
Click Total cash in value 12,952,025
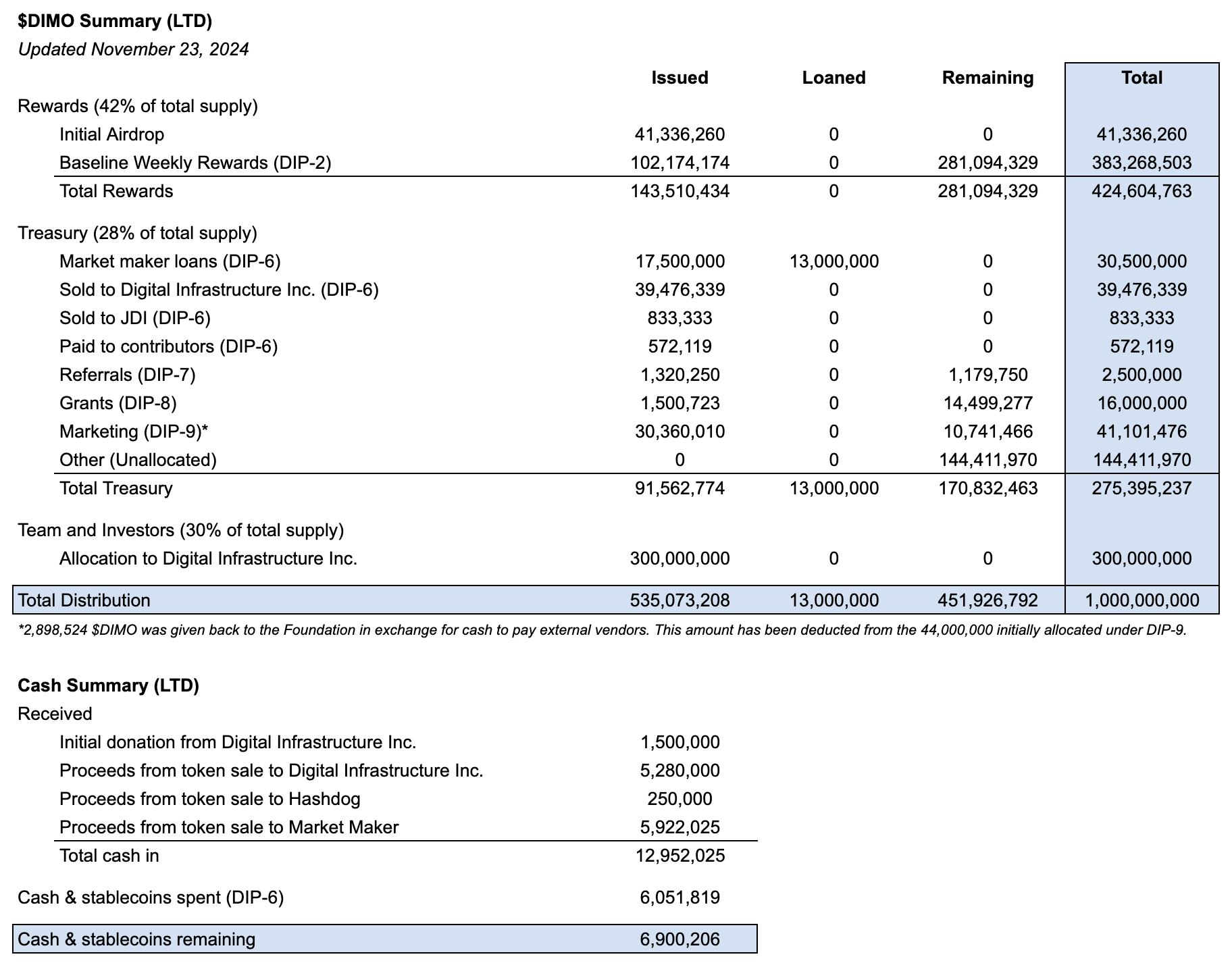tap(679, 856)
